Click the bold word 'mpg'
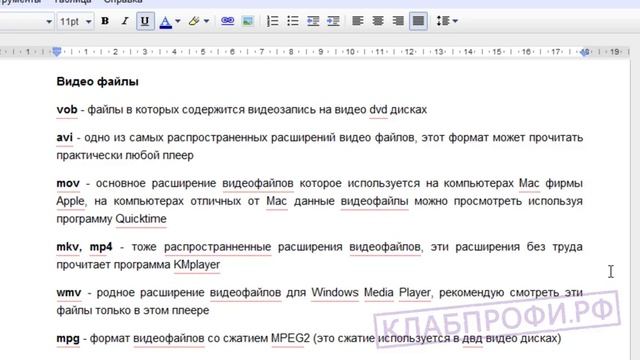Image resolution: width=640 pixels, height=360 pixels. tap(68, 339)
